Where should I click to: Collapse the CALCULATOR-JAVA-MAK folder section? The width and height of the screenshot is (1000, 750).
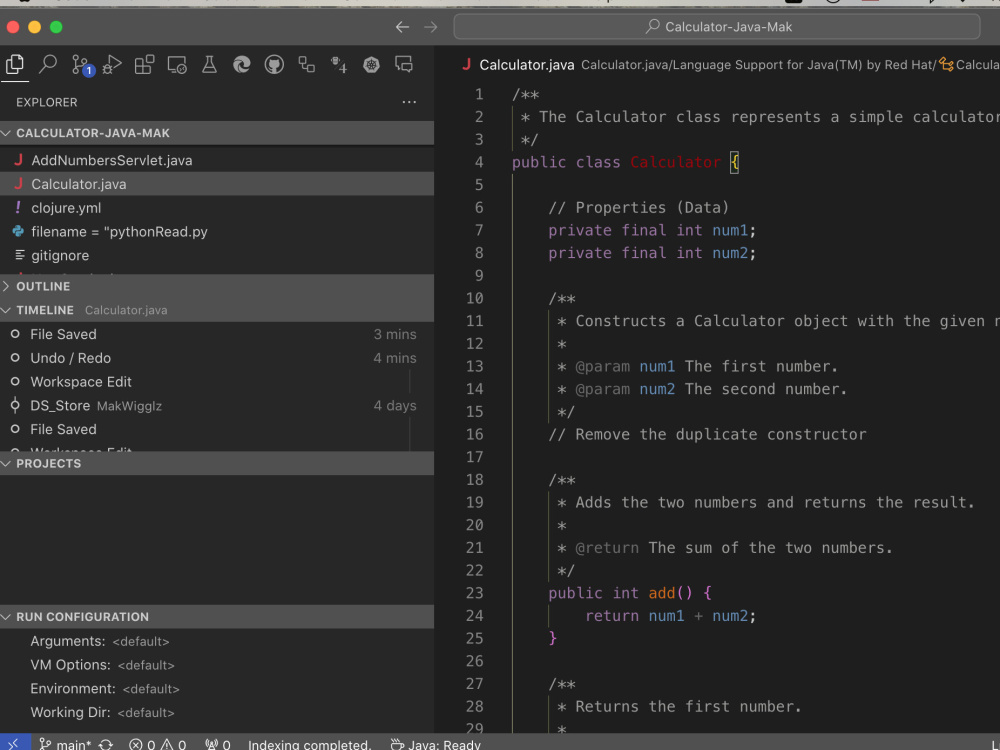click(x=217, y=133)
